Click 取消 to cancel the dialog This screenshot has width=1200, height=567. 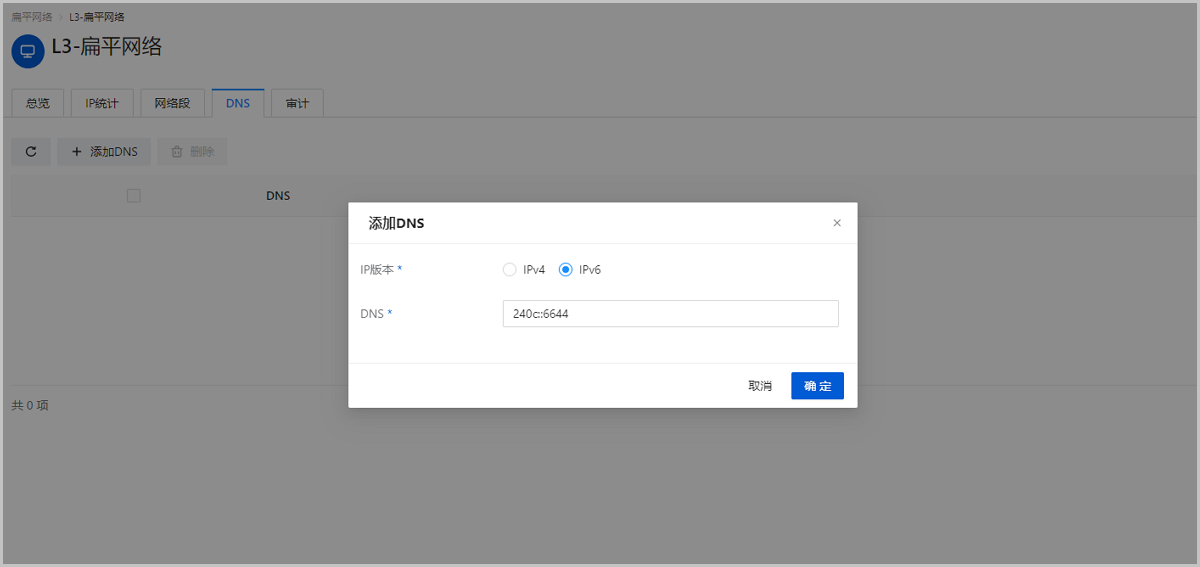pos(760,386)
